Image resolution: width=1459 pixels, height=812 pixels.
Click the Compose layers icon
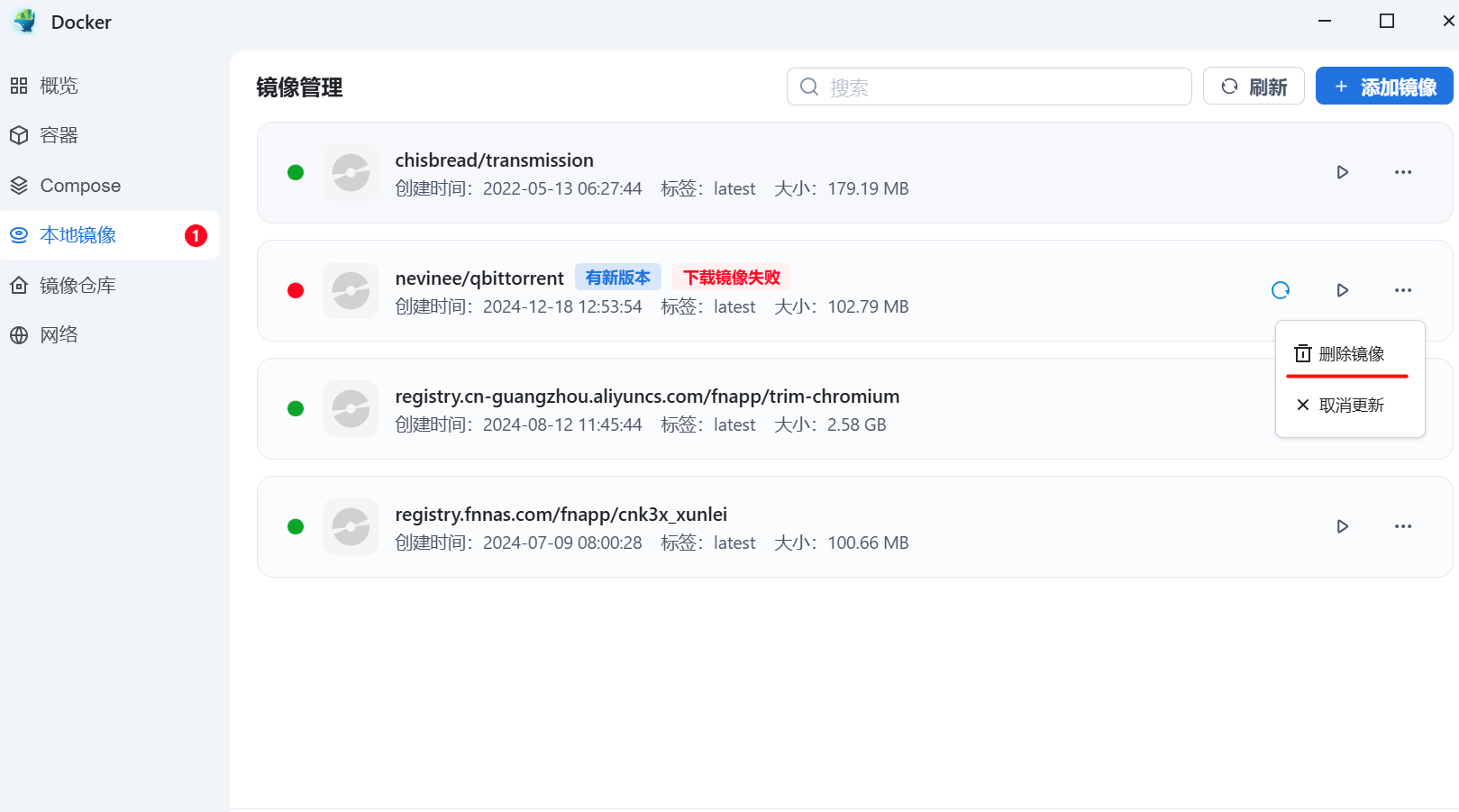click(x=19, y=186)
